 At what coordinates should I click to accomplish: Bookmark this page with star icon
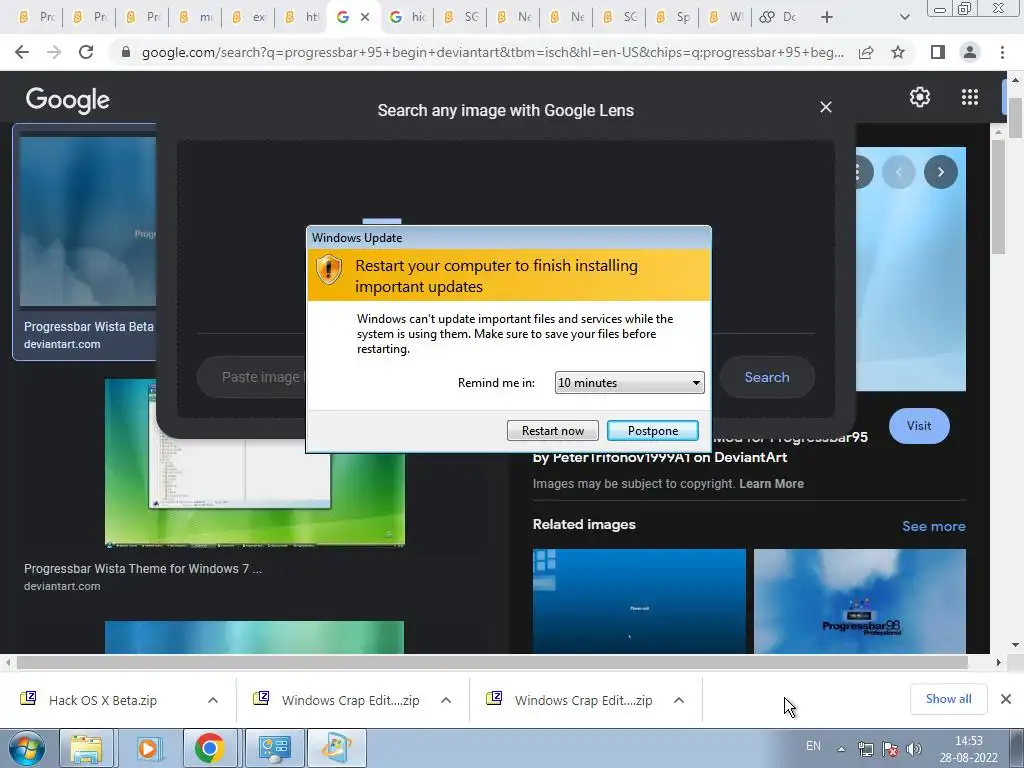pyautogui.click(x=898, y=52)
